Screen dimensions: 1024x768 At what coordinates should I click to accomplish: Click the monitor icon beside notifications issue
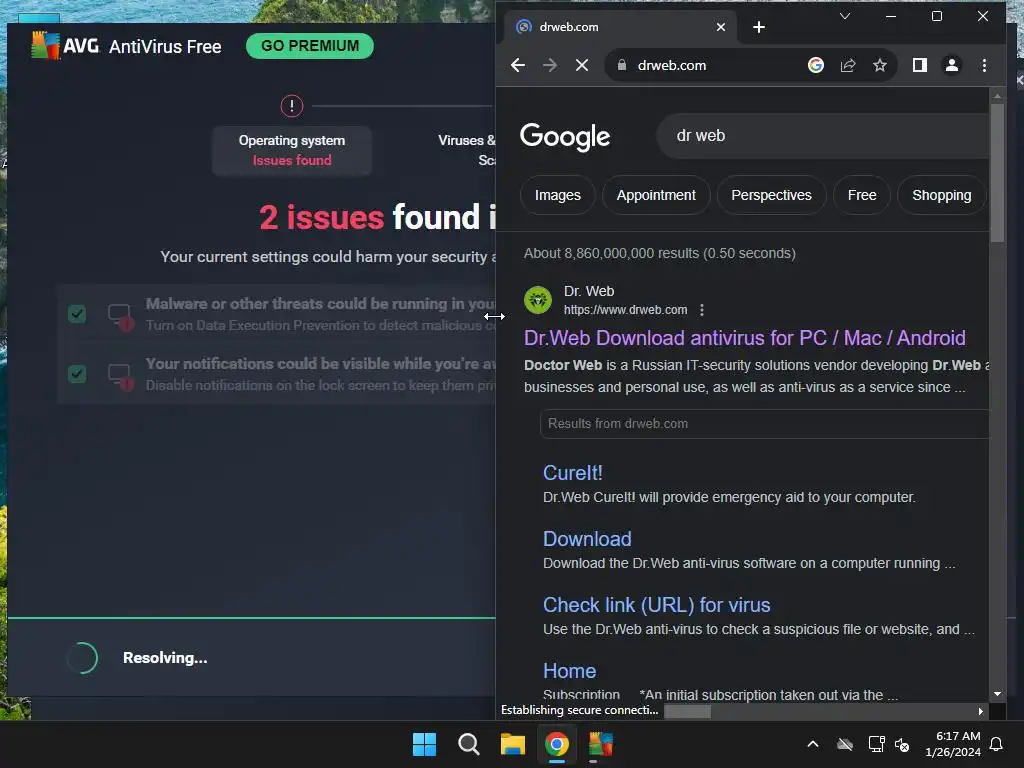point(121,376)
